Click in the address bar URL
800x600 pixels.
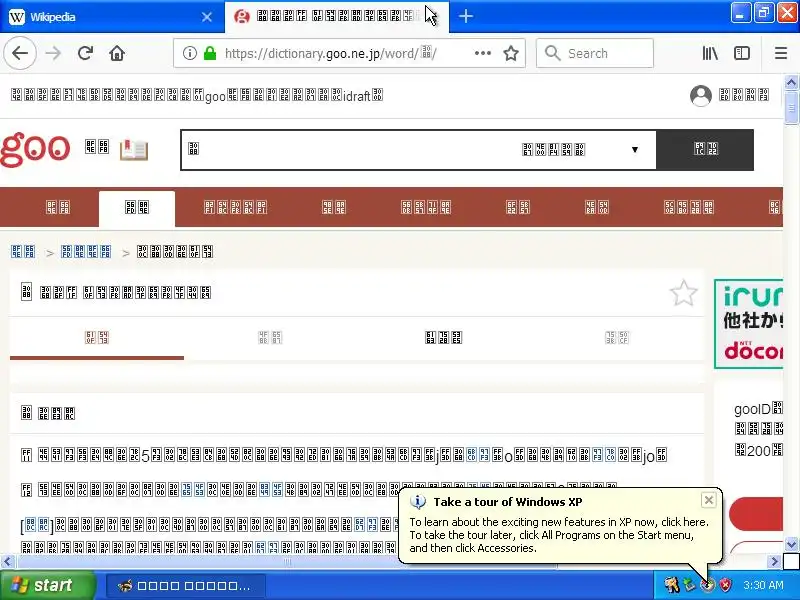coord(330,53)
